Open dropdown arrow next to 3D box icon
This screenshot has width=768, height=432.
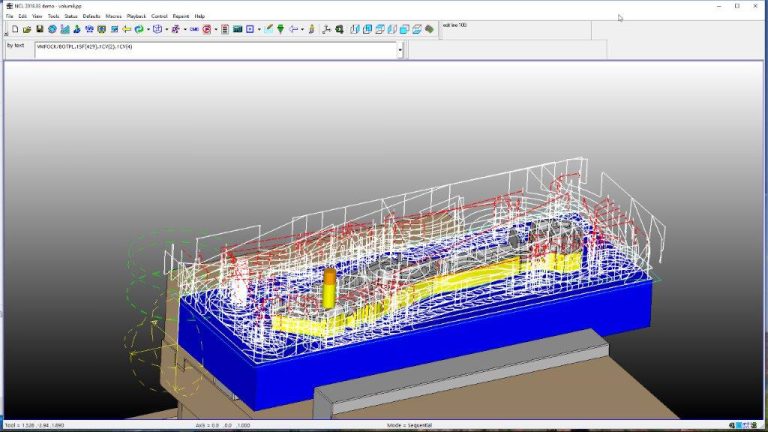[x=167, y=29]
